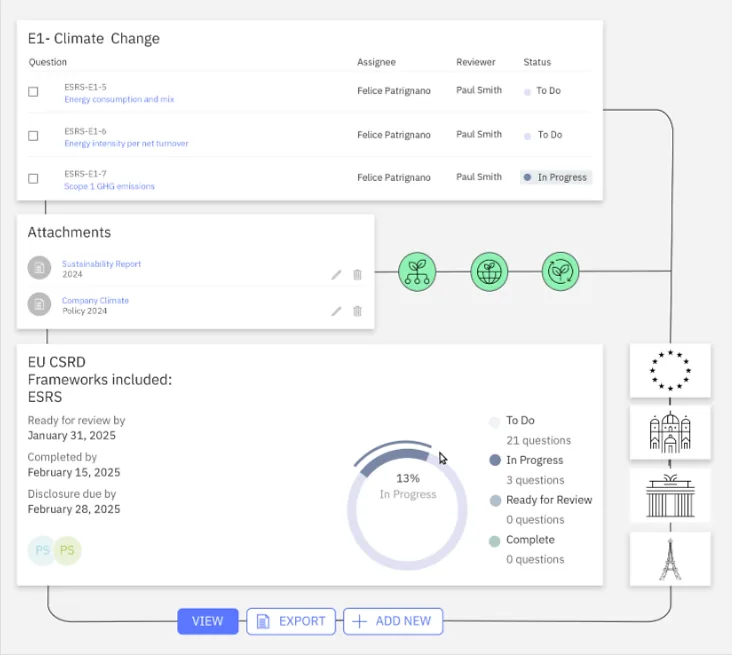This screenshot has width=732, height=655.
Task: Select the green plant hierarchy icon
Action: coord(417,272)
